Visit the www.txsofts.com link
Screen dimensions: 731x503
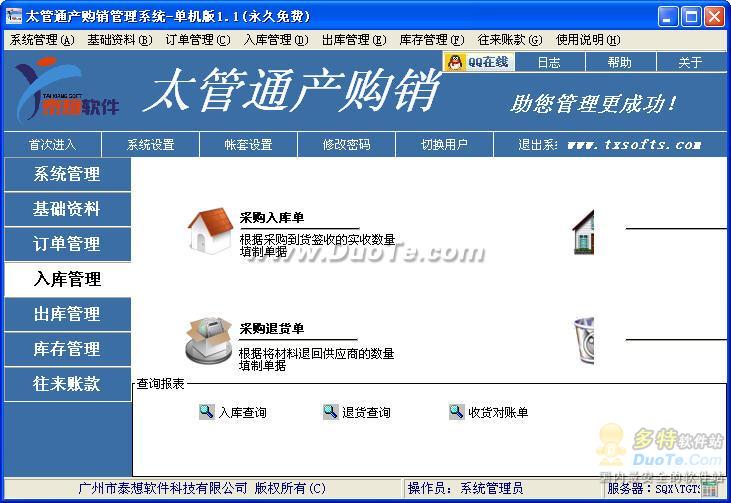tap(634, 145)
